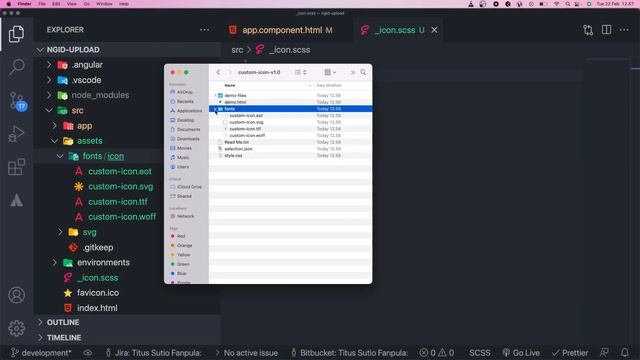This screenshot has height=360, width=640.
Task: Open Source Control with 17 changes badge
Action: tap(17, 100)
